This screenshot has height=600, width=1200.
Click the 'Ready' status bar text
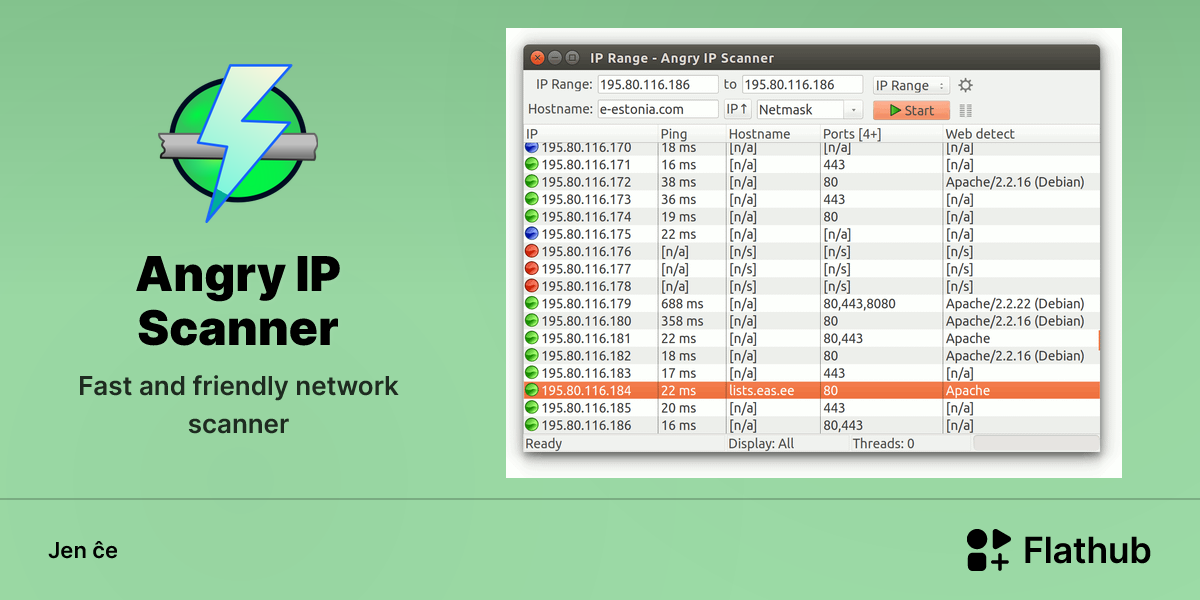coord(544,444)
